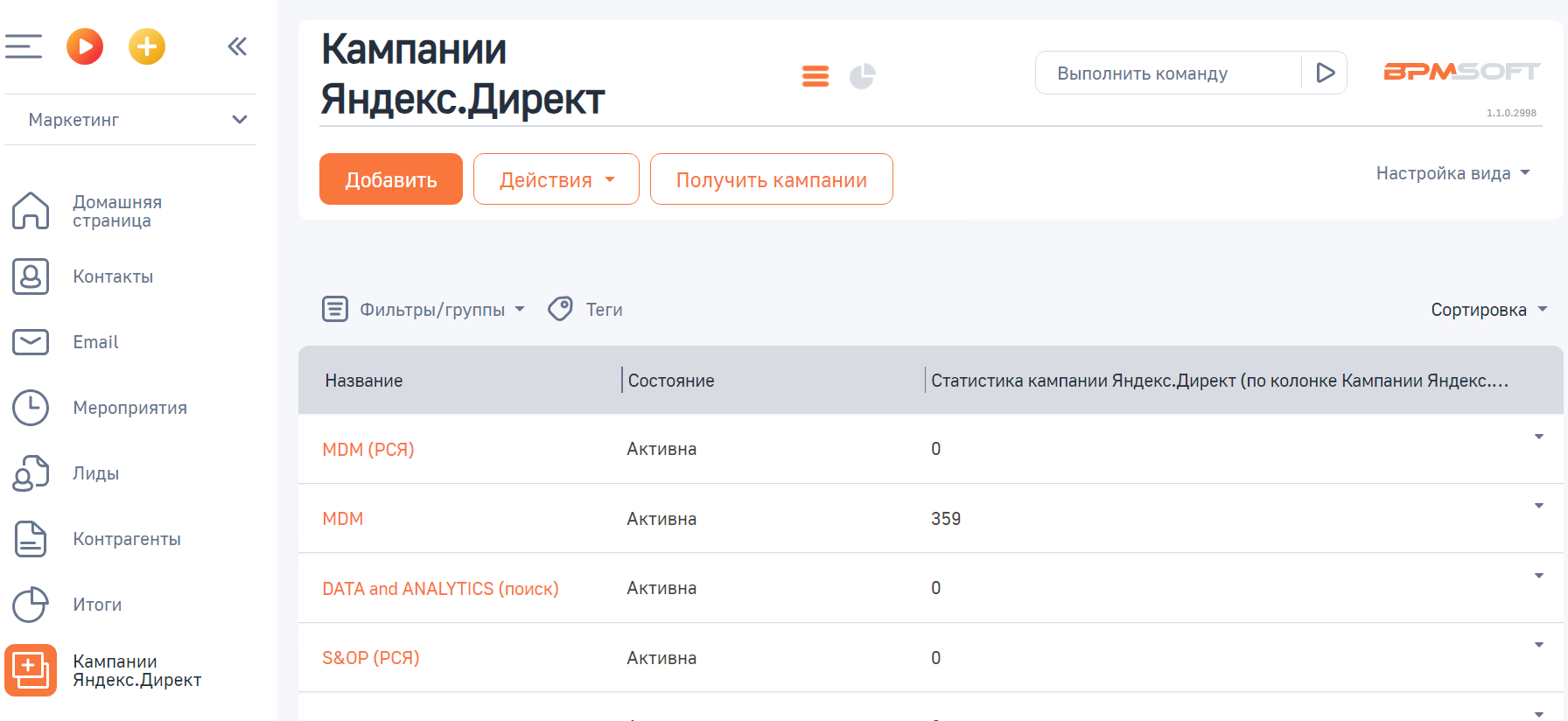
Task: Select the Мероприятия menu label
Action: [129, 408]
